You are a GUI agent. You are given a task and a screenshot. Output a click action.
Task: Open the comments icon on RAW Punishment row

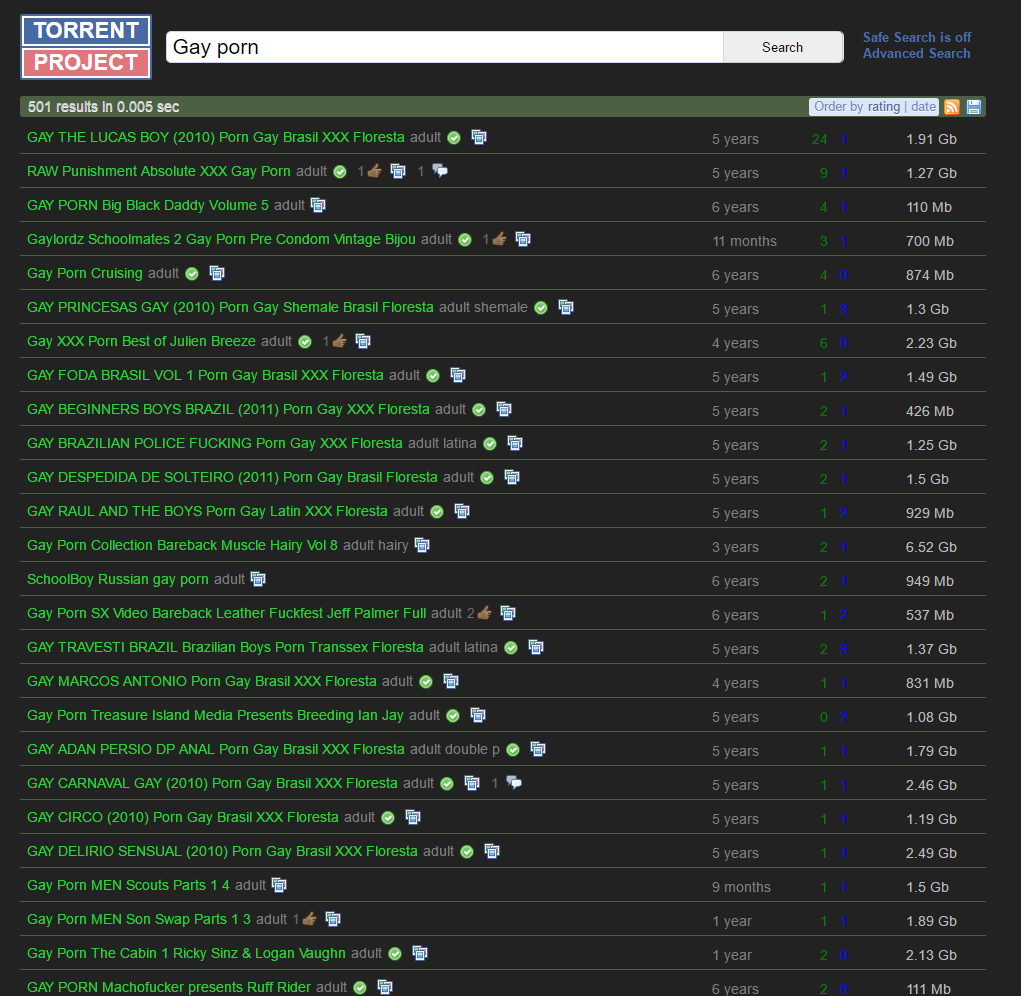pos(440,171)
